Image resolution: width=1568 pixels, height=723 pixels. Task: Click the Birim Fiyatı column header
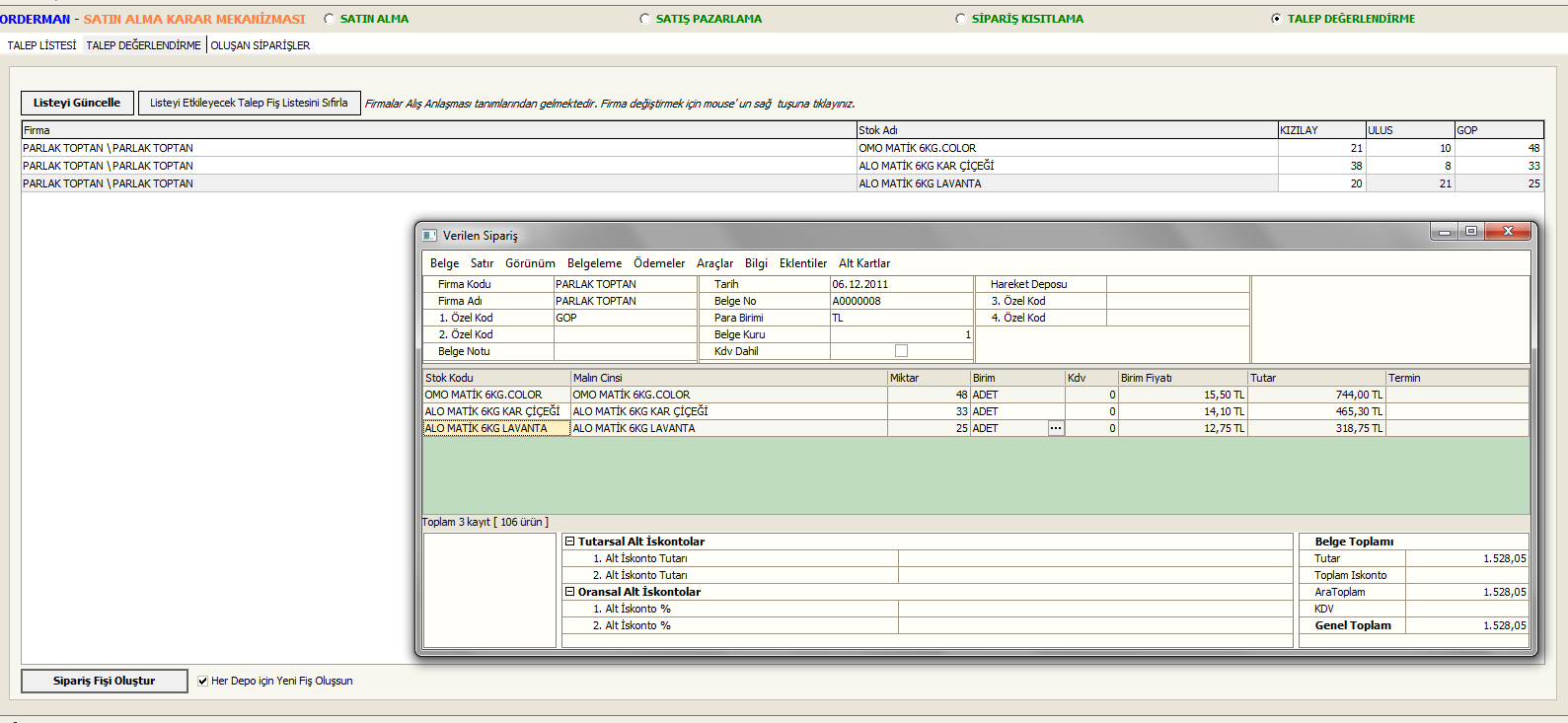pyautogui.click(x=1182, y=378)
